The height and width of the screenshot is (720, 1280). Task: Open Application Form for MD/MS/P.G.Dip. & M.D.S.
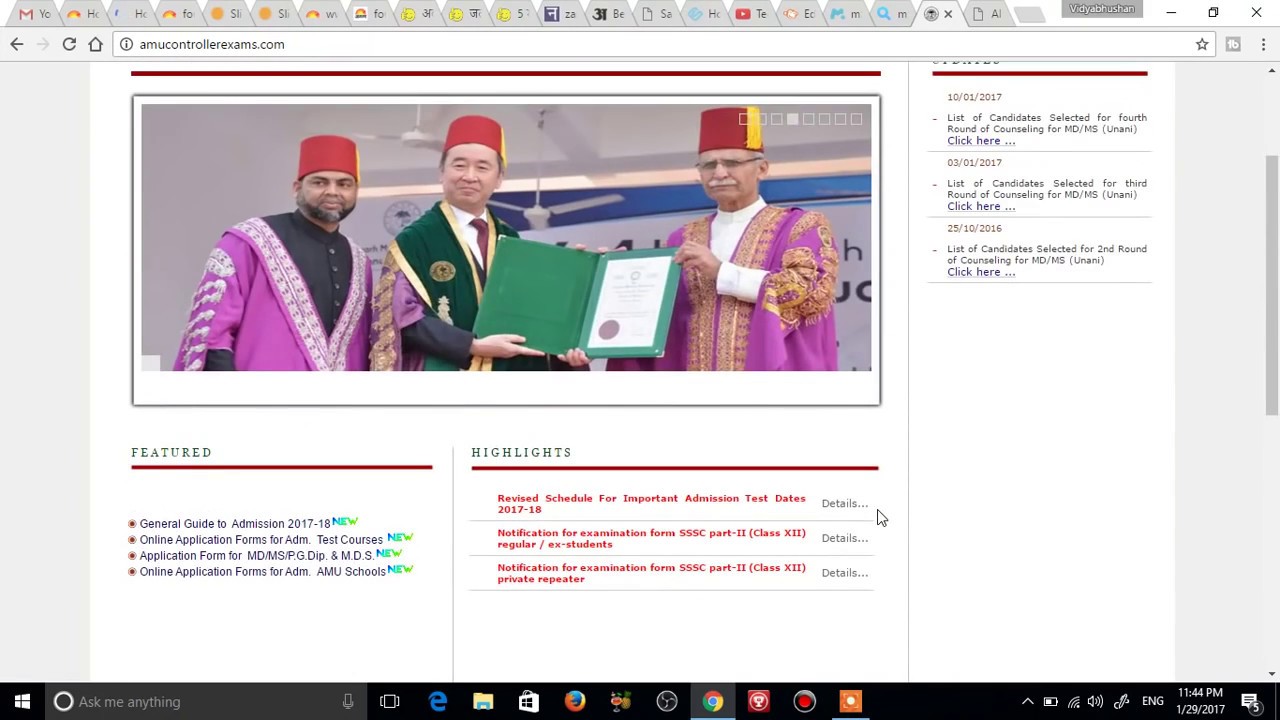[257, 556]
